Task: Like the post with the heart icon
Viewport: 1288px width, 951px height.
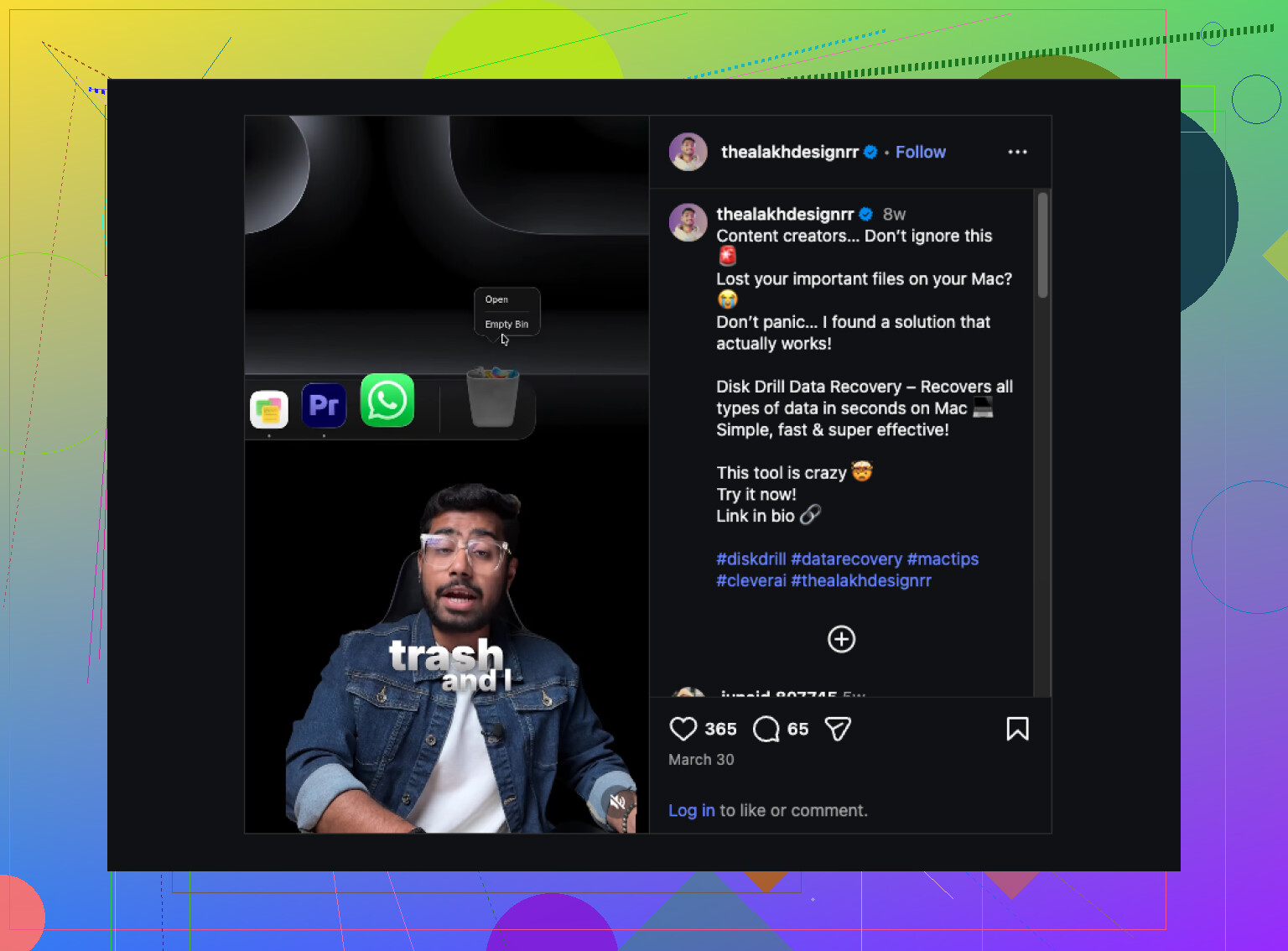Action: [683, 729]
